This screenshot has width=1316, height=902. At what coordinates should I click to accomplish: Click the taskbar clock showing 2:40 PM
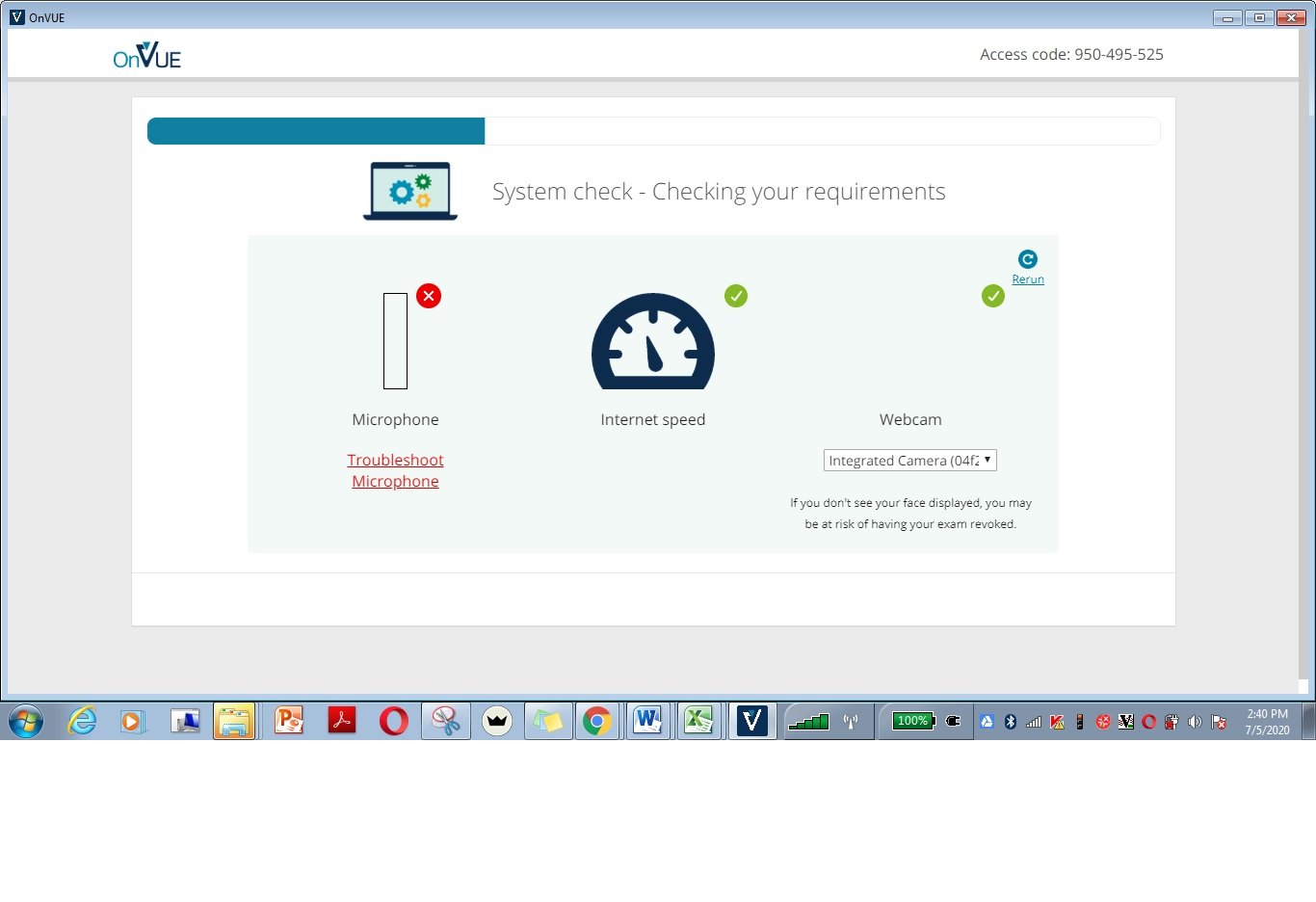coord(1267,722)
